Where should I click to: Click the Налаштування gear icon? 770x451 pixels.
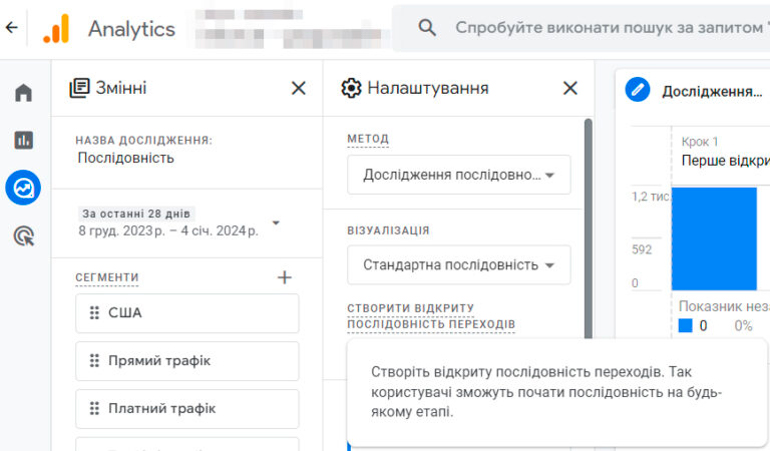click(x=351, y=88)
